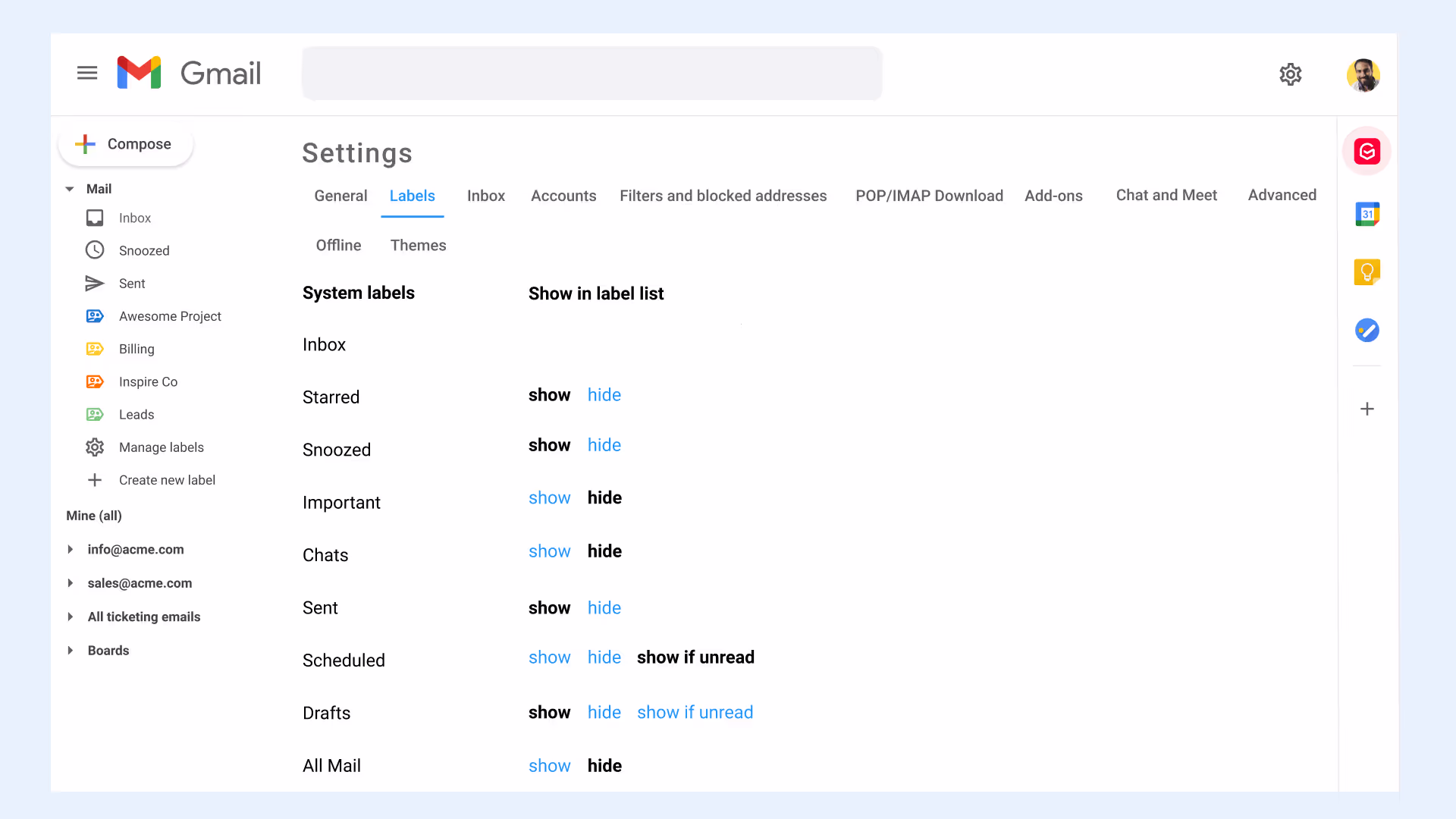1456x819 pixels.
Task: Open Google Tasks checkmark icon
Action: (x=1367, y=330)
